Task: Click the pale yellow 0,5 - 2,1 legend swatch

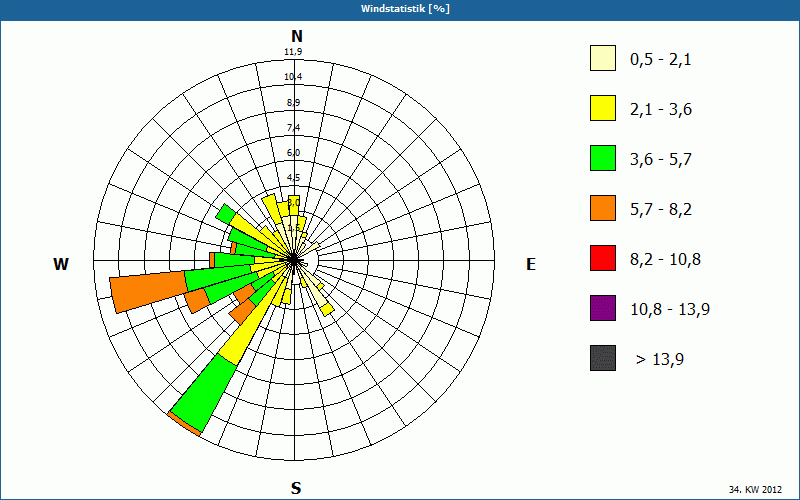Action: tap(603, 58)
